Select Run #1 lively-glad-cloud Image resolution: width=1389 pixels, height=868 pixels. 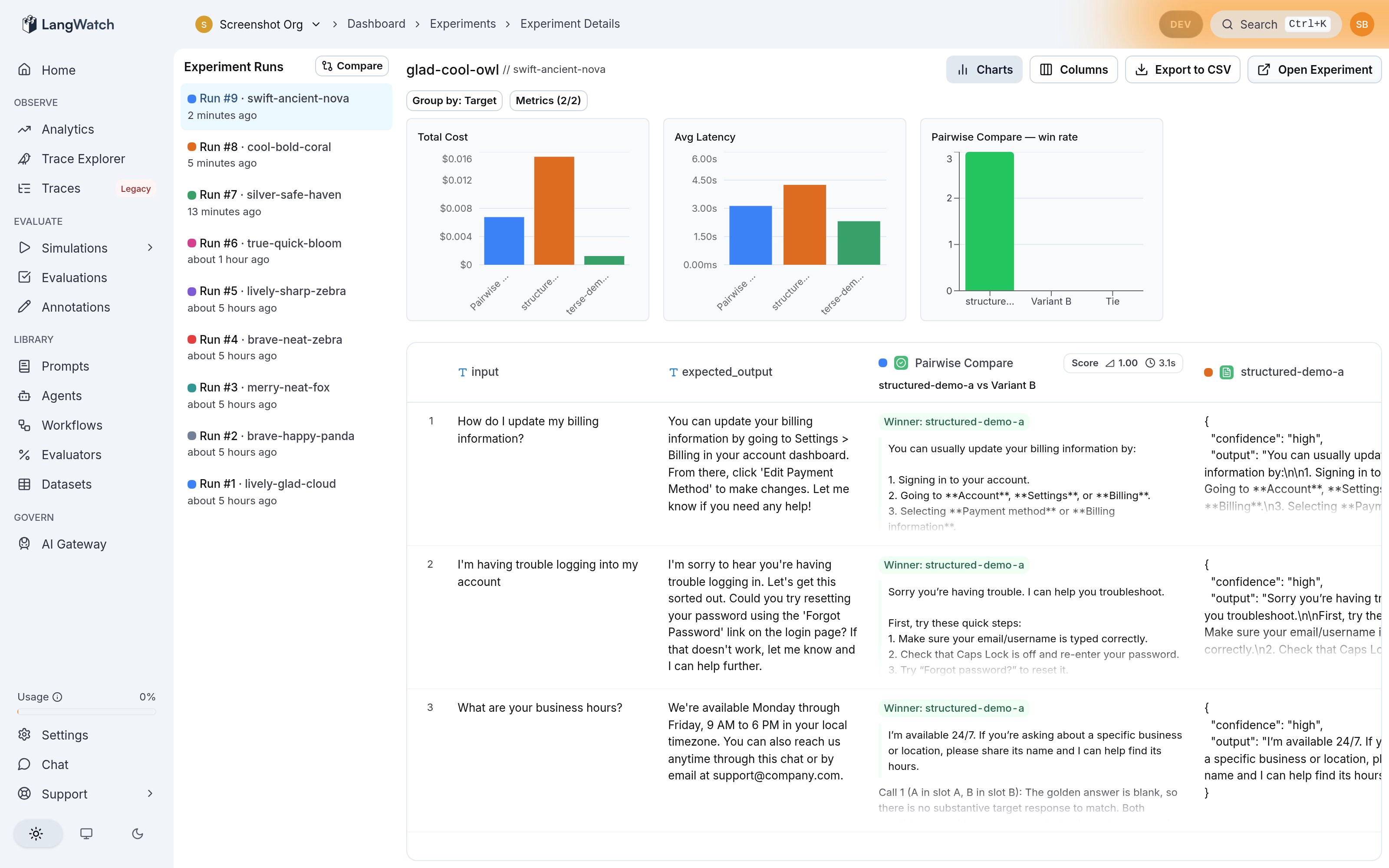[286, 492]
